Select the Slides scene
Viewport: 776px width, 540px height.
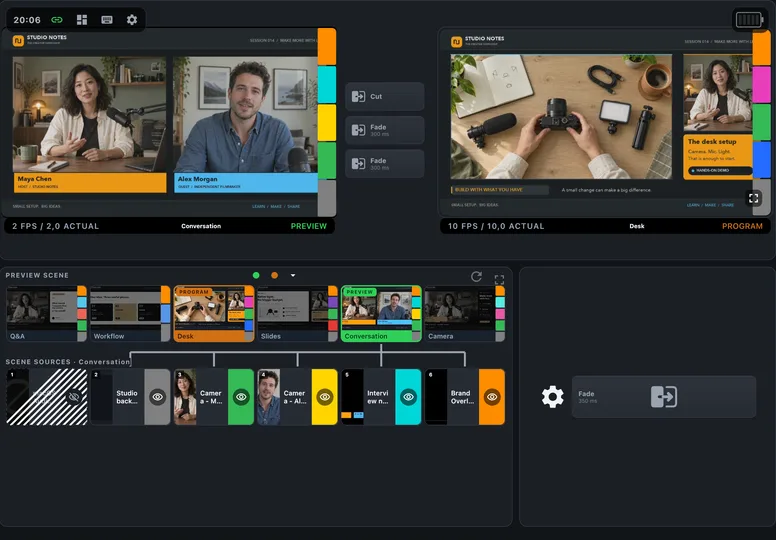click(297, 314)
